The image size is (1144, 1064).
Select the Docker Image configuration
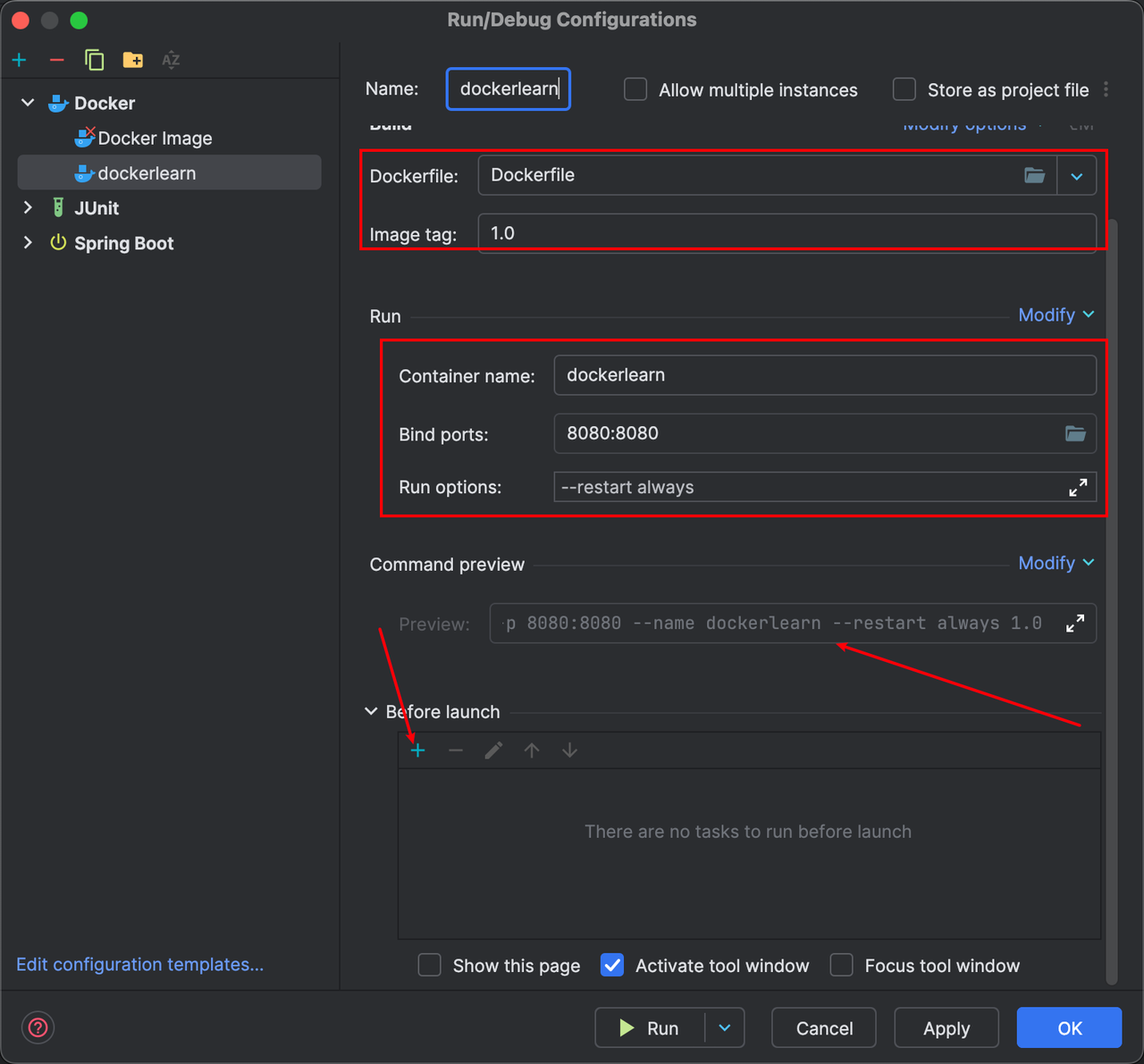pos(170,138)
